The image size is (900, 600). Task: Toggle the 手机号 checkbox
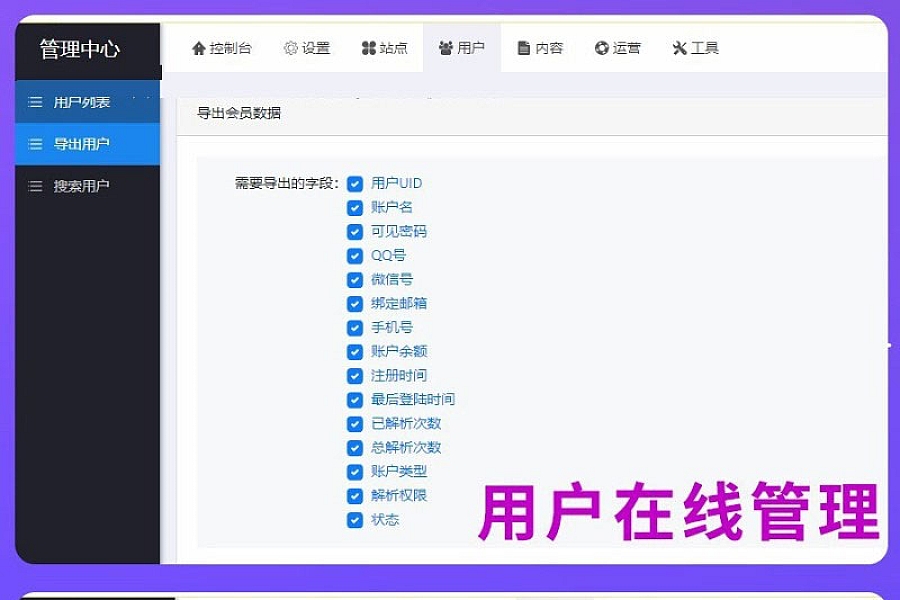point(355,328)
